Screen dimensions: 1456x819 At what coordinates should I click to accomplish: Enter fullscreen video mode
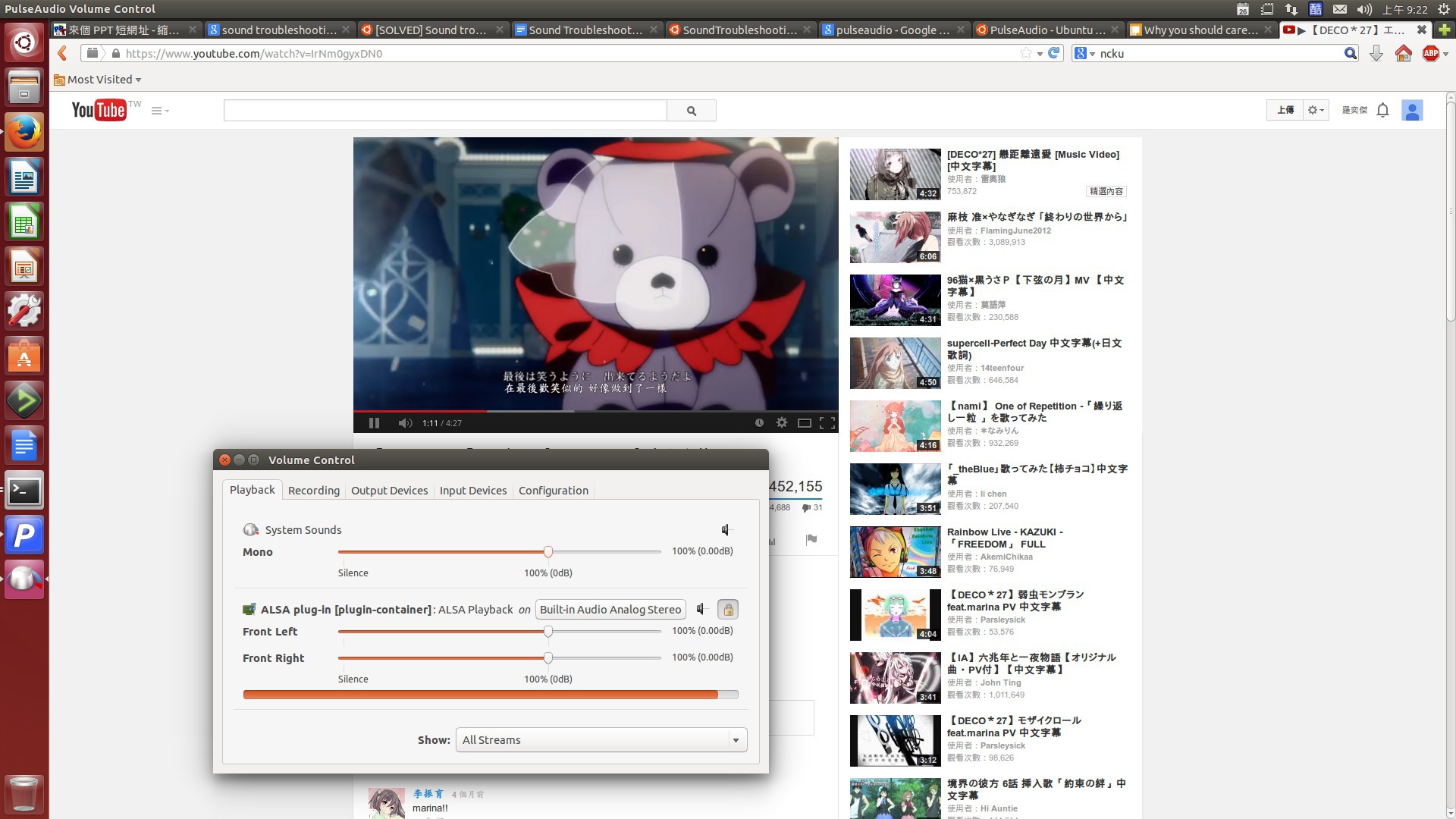tap(827, 423)
